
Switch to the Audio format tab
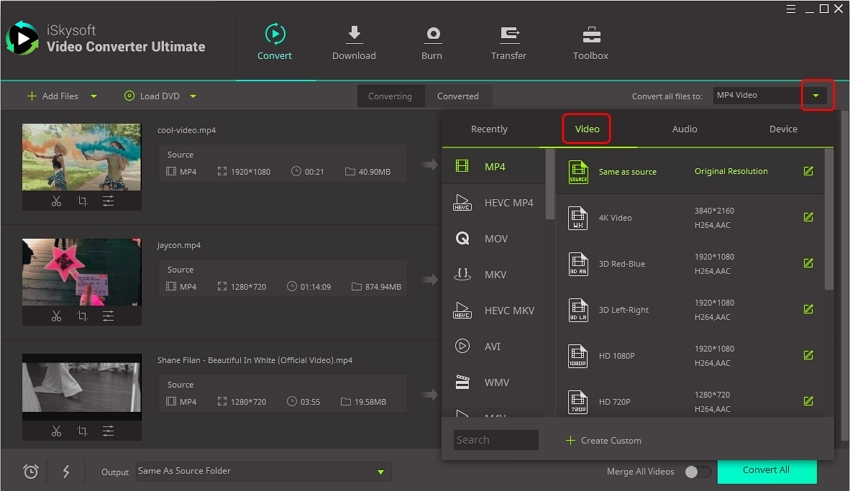684,129
